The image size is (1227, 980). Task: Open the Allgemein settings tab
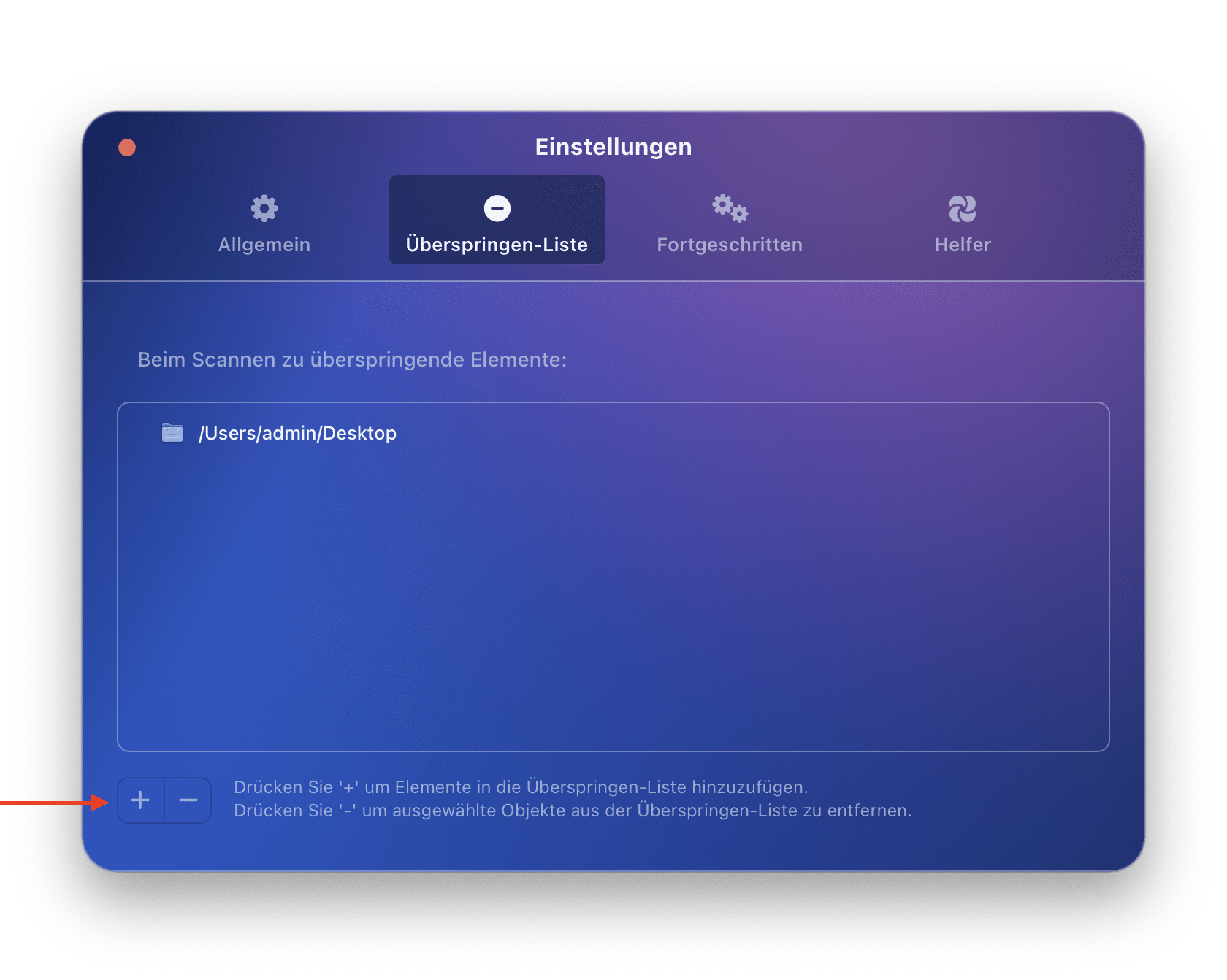[x=264, y=223]
